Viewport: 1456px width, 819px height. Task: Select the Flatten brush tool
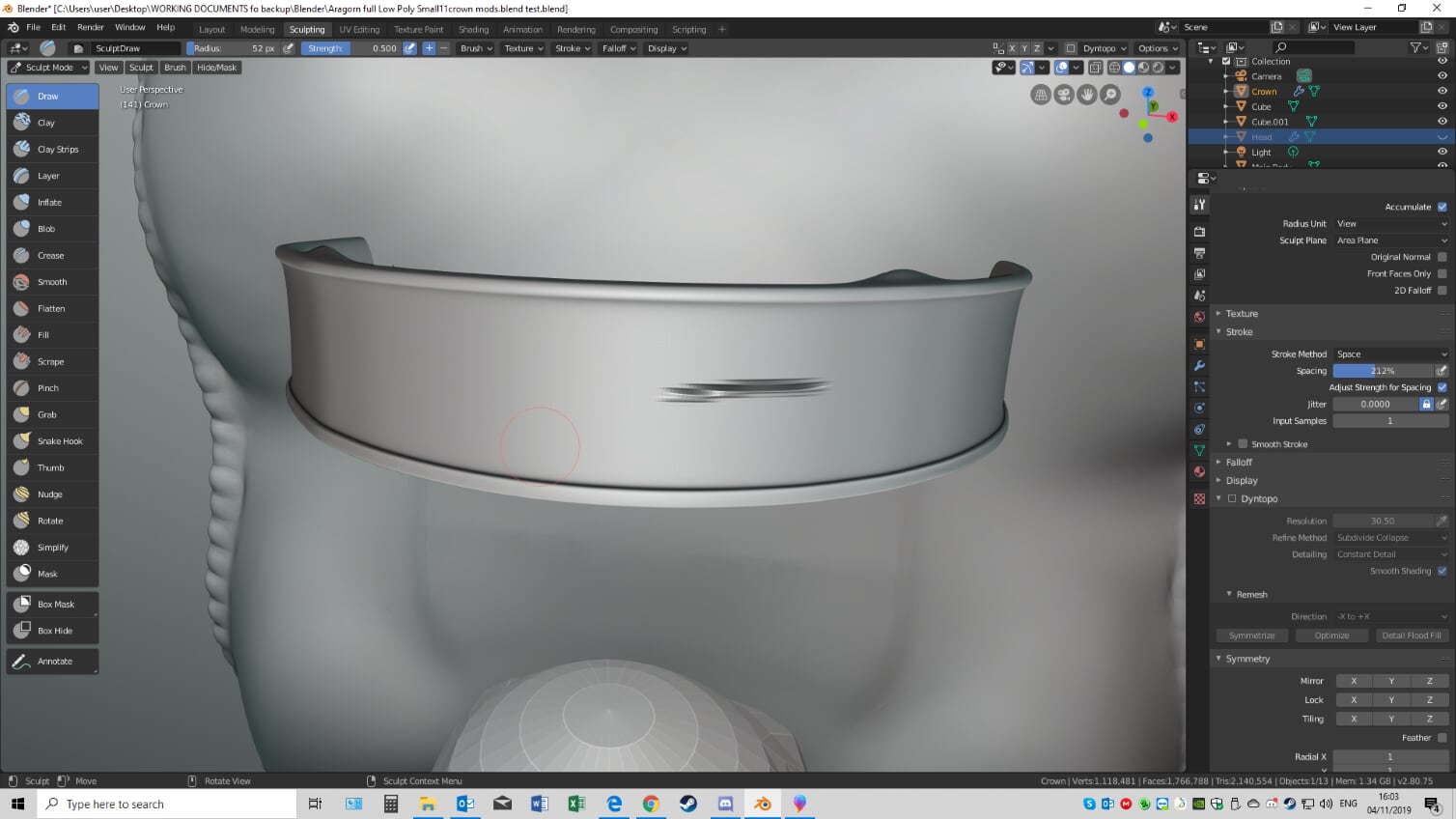(x=52, y=309)
